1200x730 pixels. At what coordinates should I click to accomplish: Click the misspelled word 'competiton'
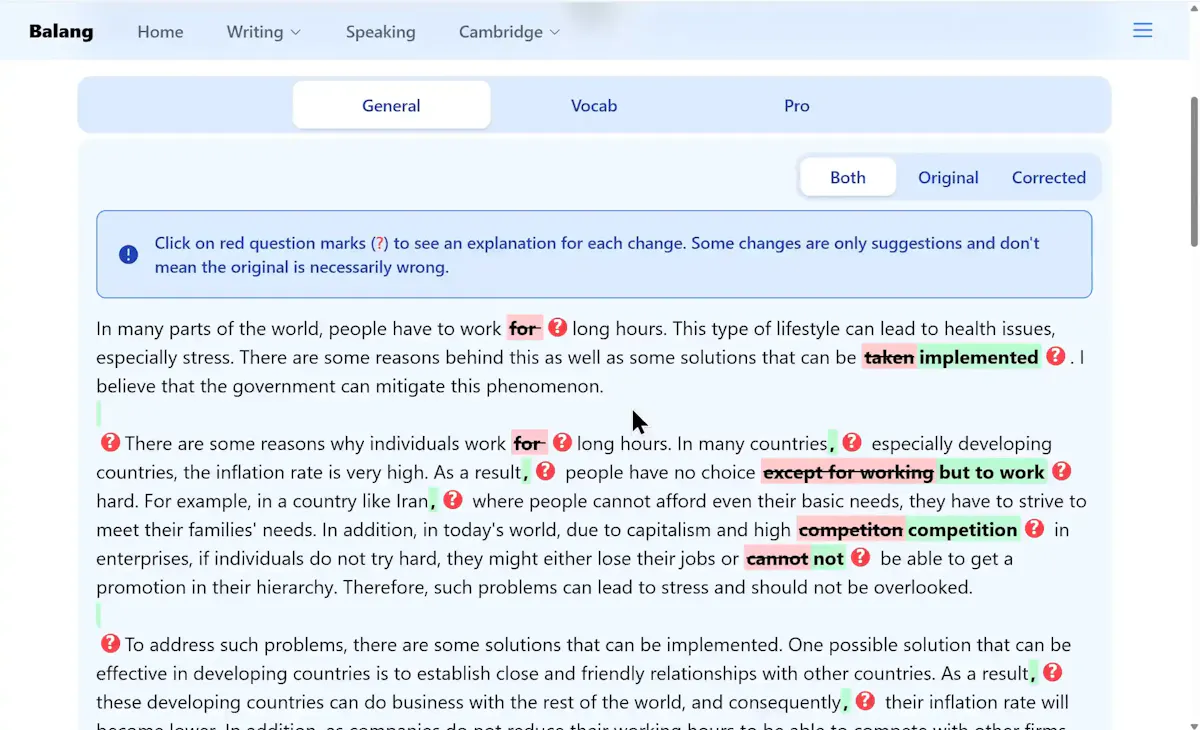pyautogui.click(x=851, y=529)
